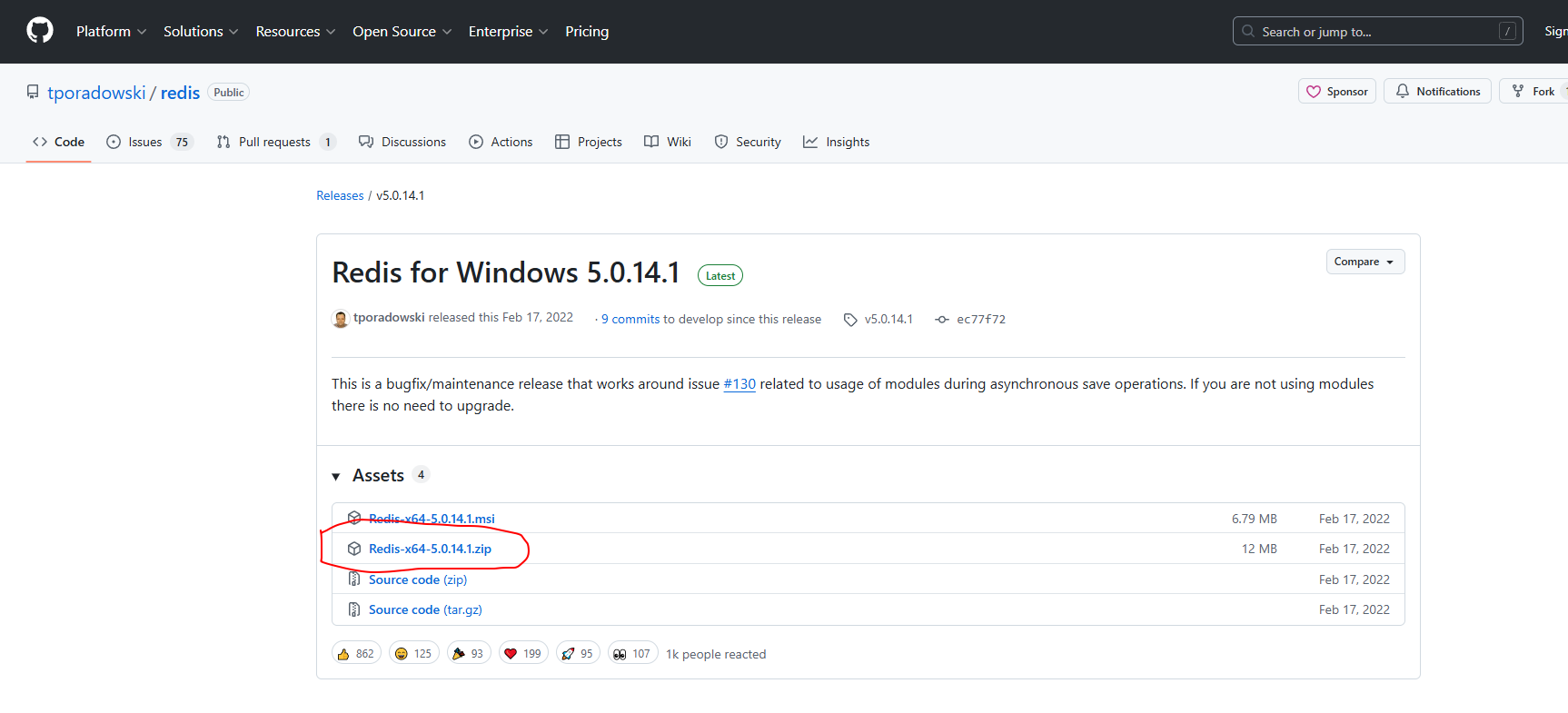
Task: Open the Resources dropdown menu
Action: point(295,31)
